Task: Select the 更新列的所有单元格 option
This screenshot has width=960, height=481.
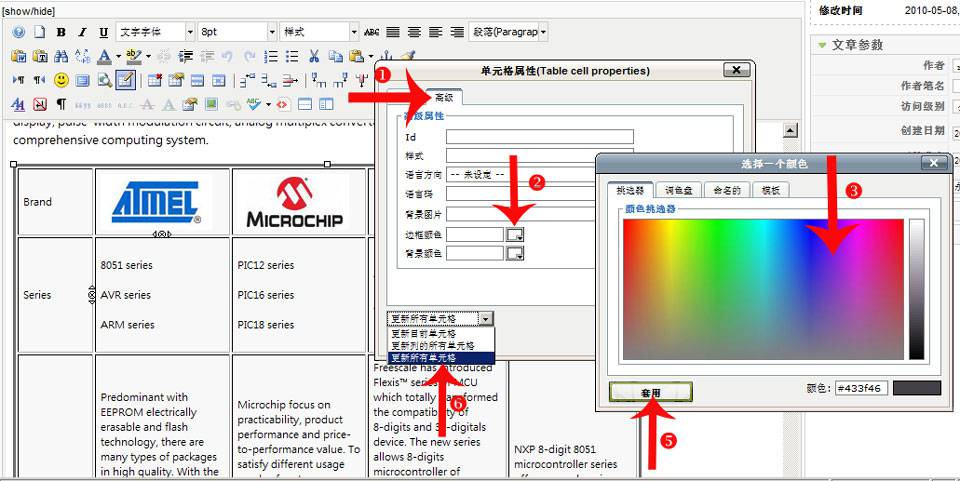Action: click(x=441, y=346)
